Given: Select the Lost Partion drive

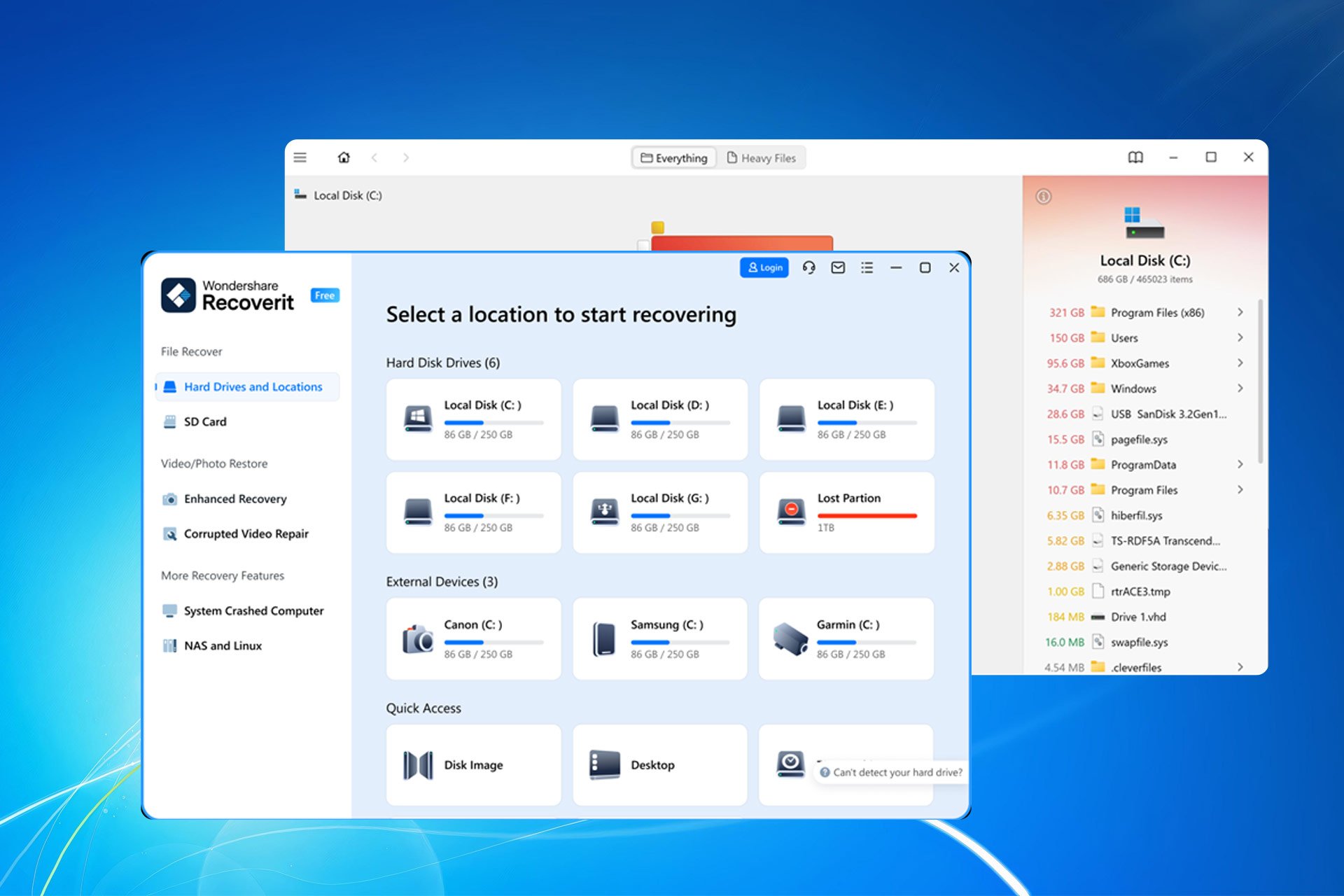Looking at the screenshot, I should pyautogui.click(x=846, y=512).
